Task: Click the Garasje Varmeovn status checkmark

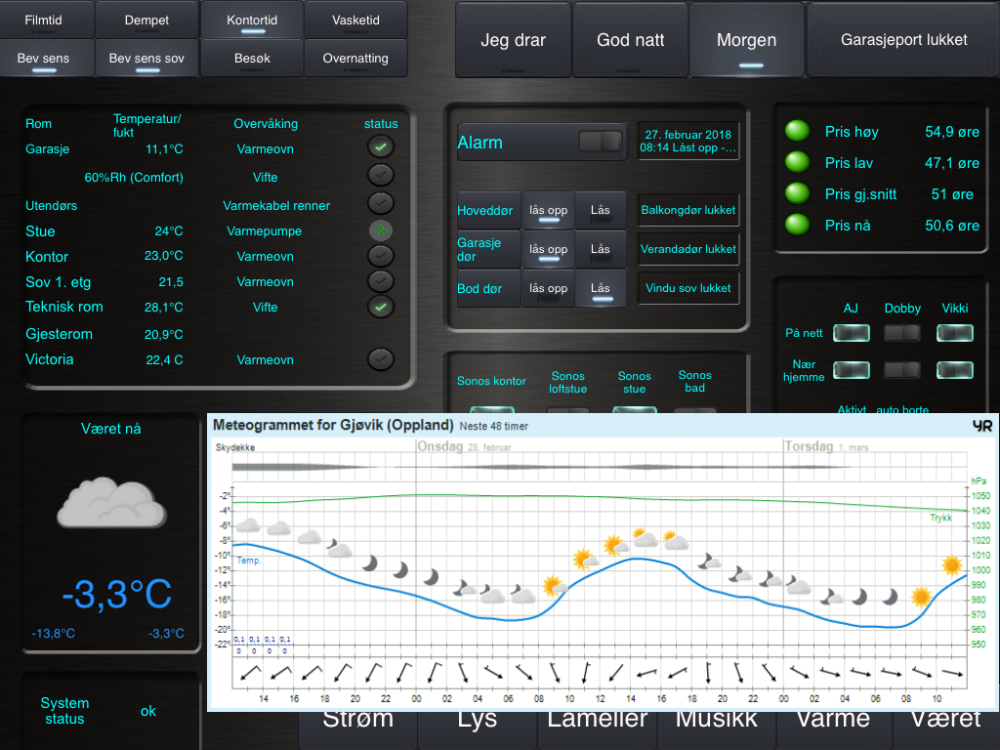Action: 380,148
